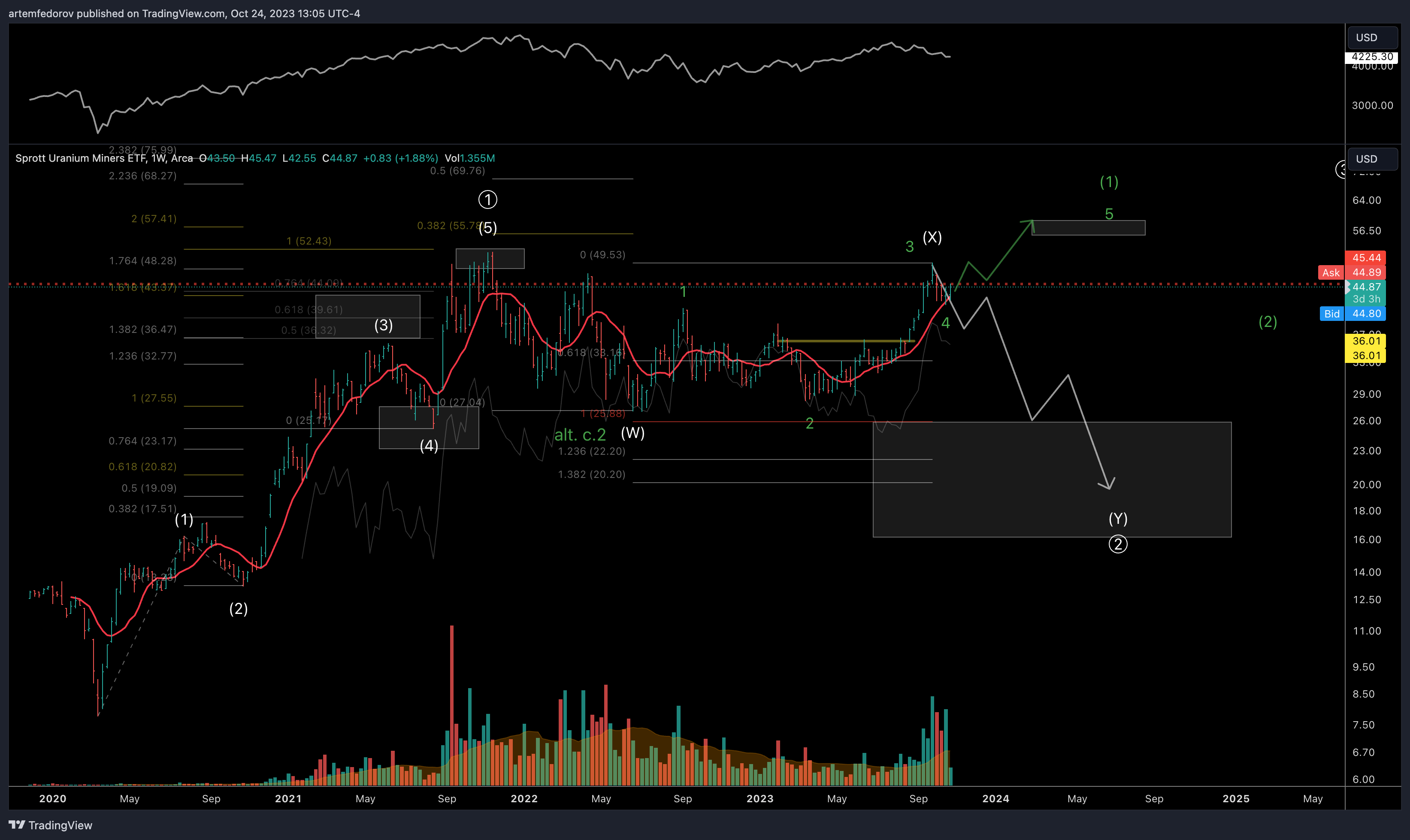
Task: Click the green 3 wave label
Action: pos(910,247)
